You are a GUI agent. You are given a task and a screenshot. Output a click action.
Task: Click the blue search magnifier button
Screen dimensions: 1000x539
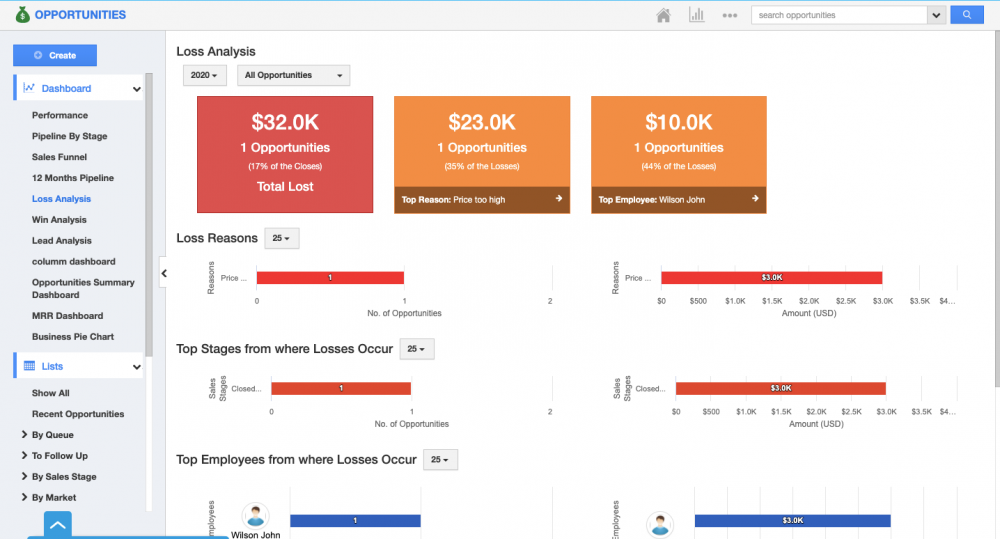966,15
